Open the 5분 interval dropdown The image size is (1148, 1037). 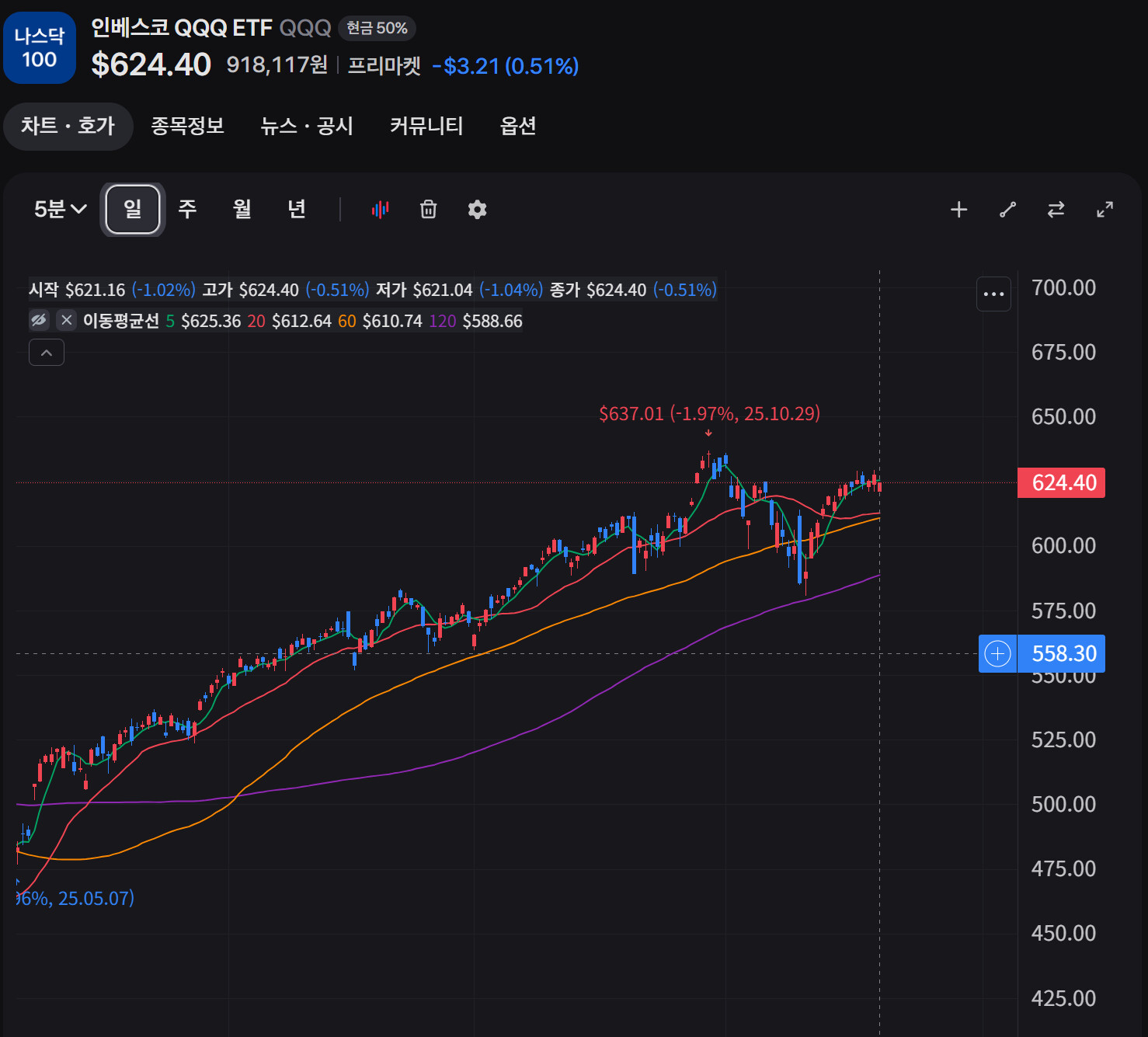click(60, 209)
